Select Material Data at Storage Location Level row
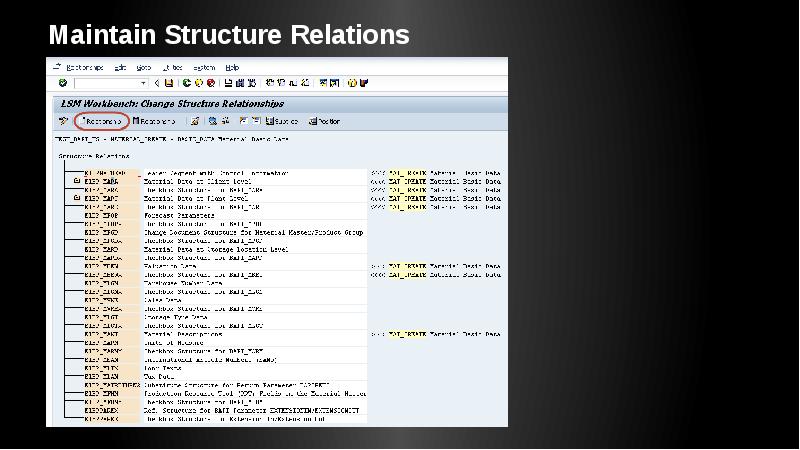This screenshot has width=800, height=450. [224, 249]
